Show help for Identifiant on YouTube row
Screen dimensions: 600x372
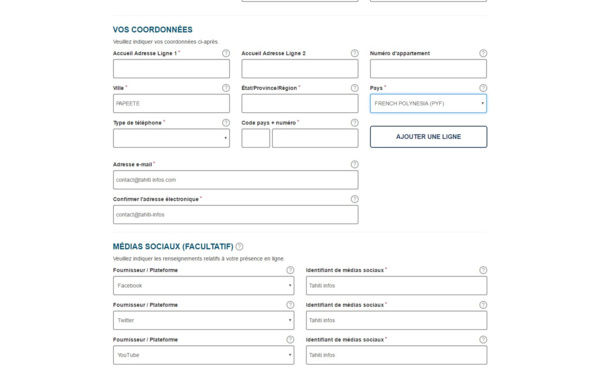coord(483,340)
